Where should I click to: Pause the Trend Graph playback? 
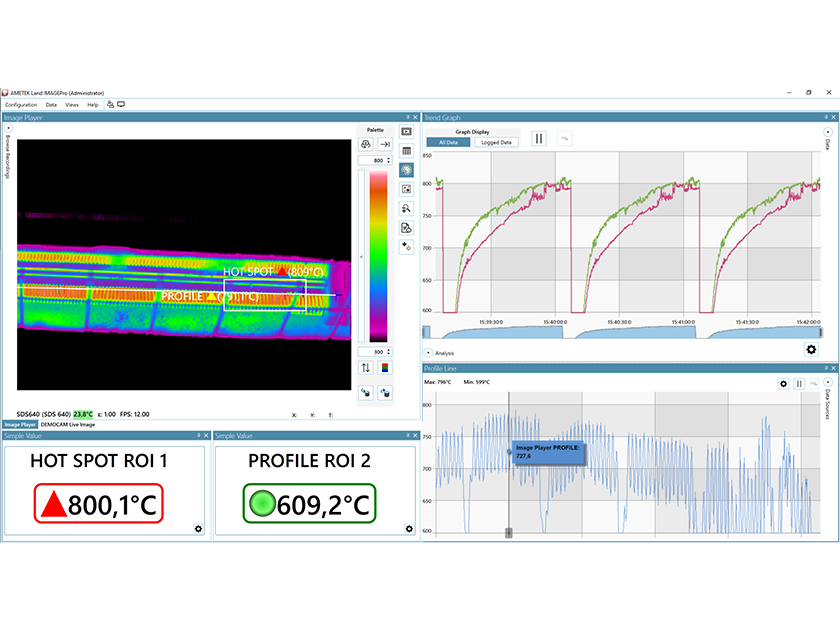click(538, 138)
